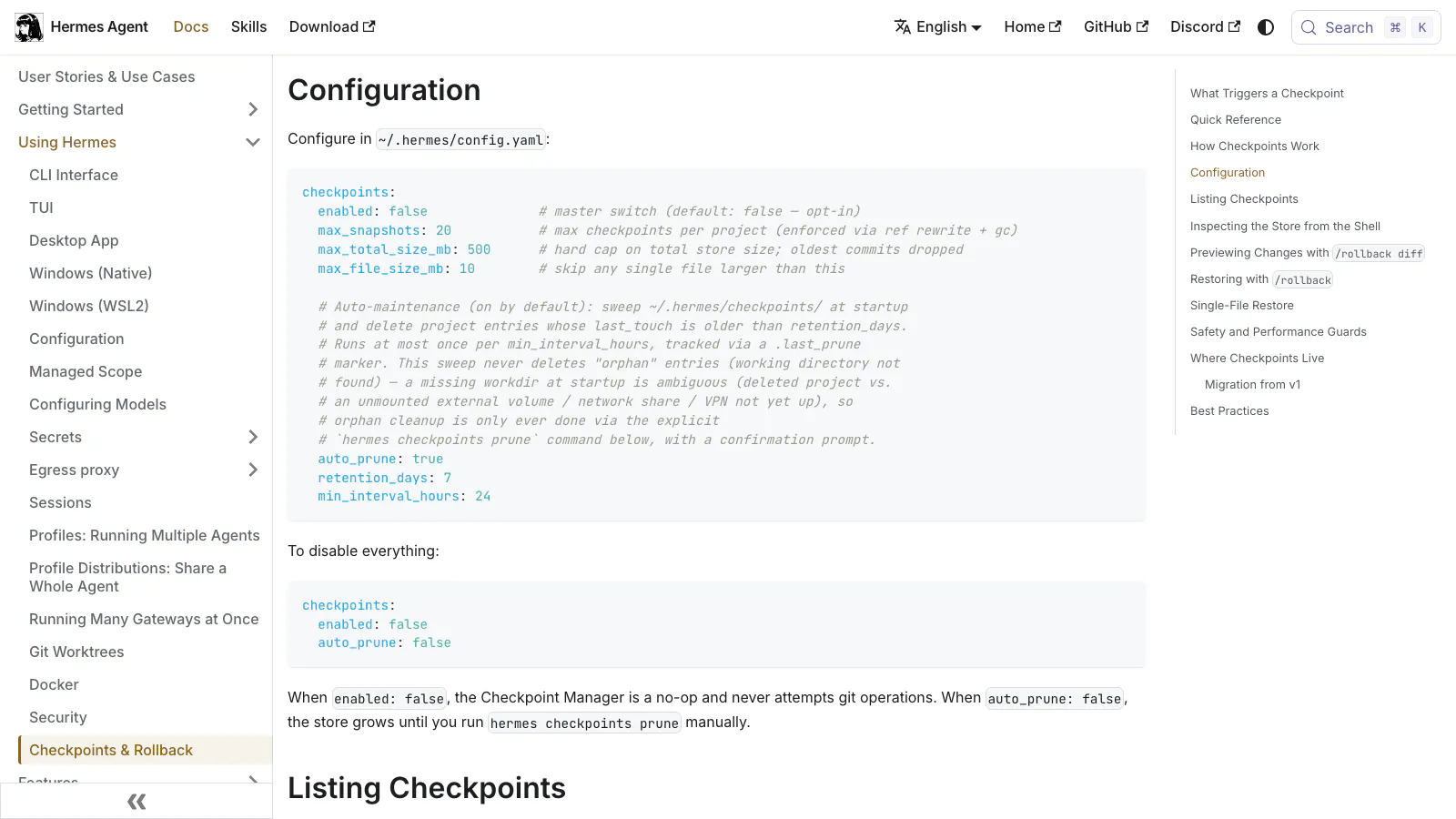Jump to Migration from v1
This screenshot has width=1456, height=819.
coord(1253,384)
